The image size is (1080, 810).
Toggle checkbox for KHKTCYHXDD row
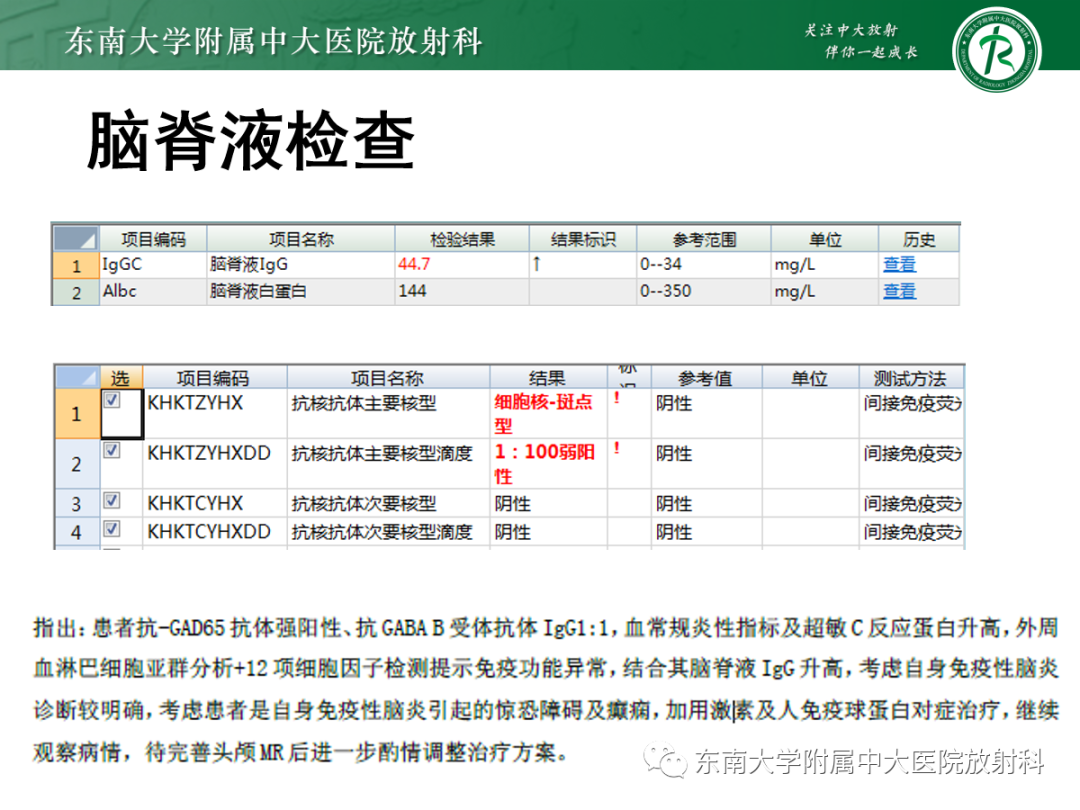coord(112,529)
